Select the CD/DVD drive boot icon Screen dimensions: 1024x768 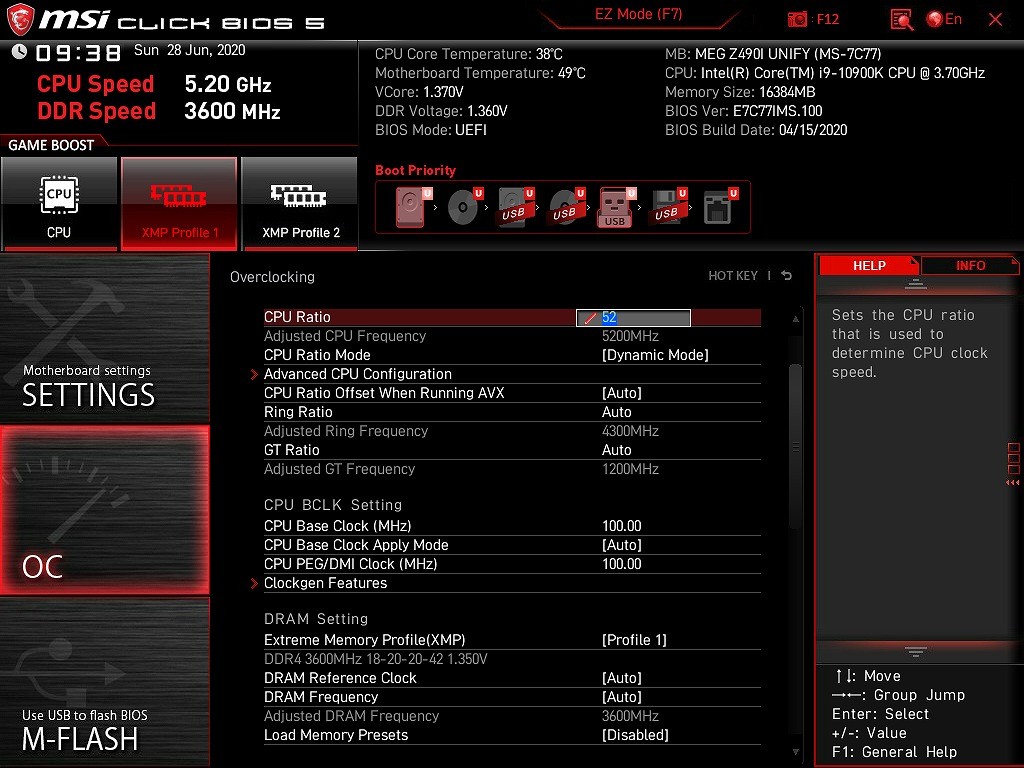(462, 207)
